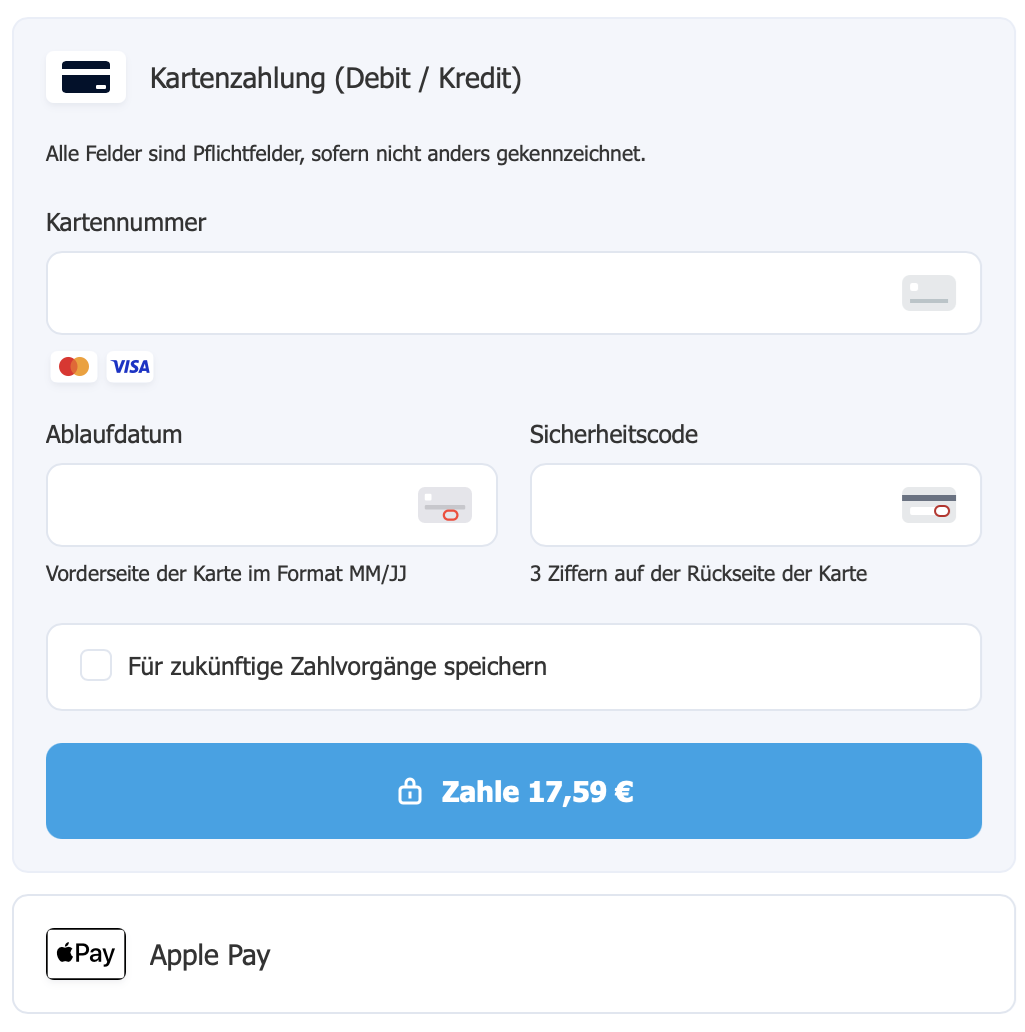Click the mandatory fields notice text
The image size is (1025, 1032).
click(x=346, y=154)
